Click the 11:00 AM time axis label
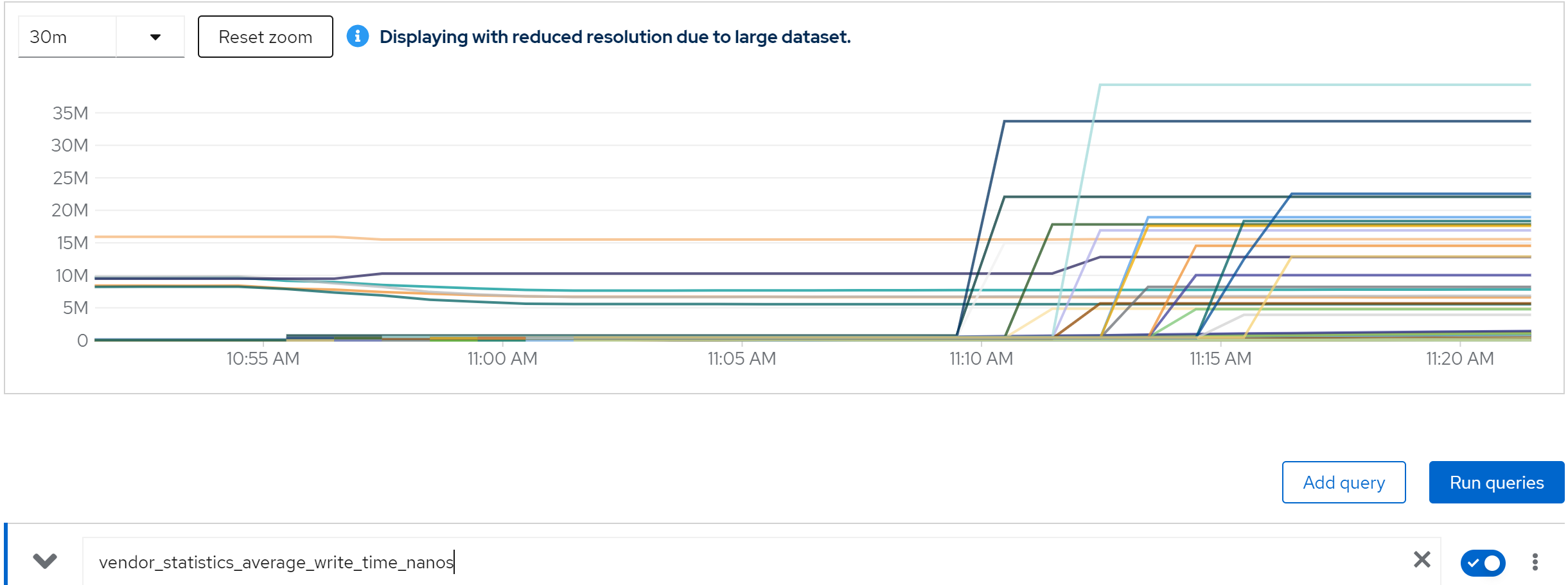 coord(502,358)
